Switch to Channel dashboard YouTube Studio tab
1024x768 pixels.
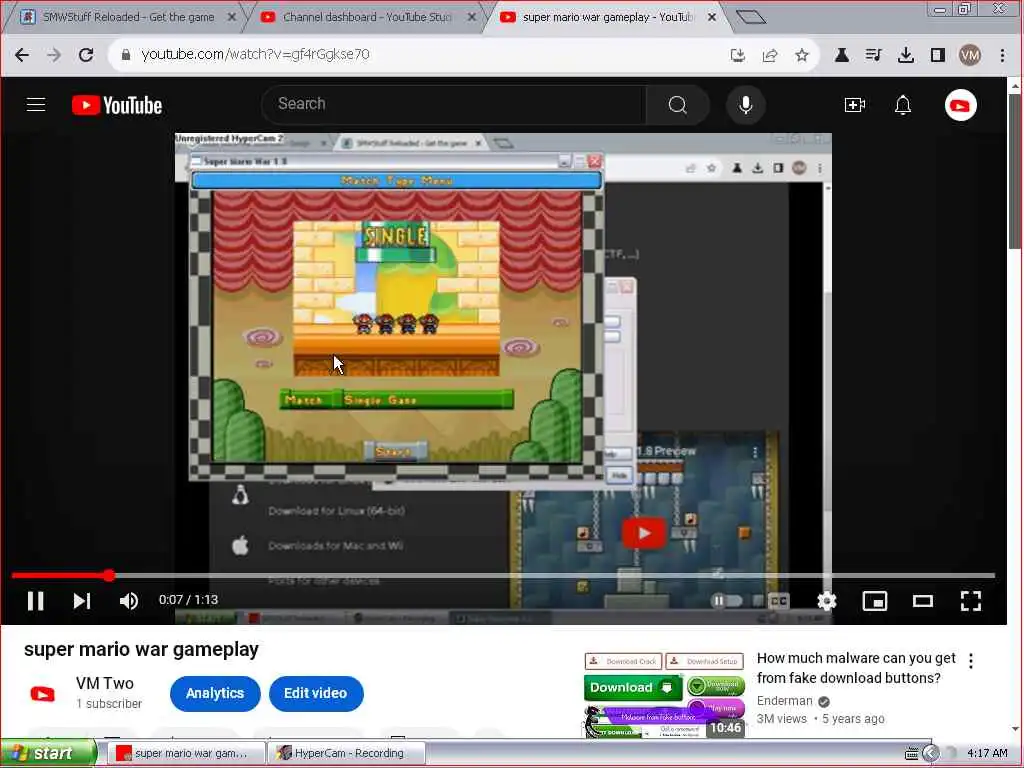368,17
